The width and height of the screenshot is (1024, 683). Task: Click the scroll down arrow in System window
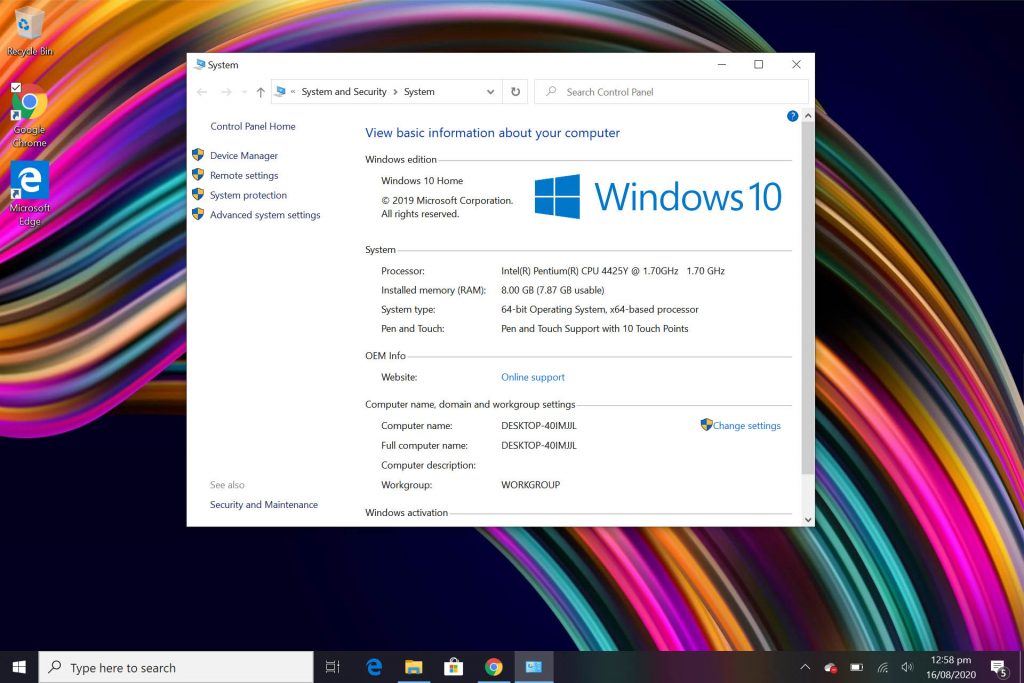[x=808, y=520]
